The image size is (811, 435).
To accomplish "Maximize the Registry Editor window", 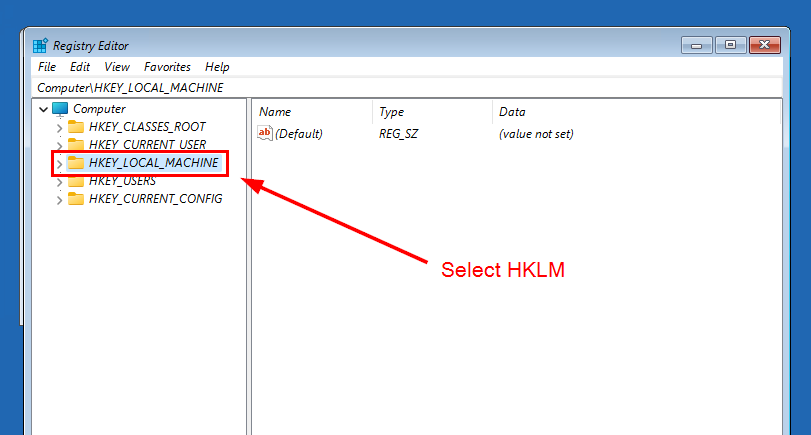I will coord(730,45).
